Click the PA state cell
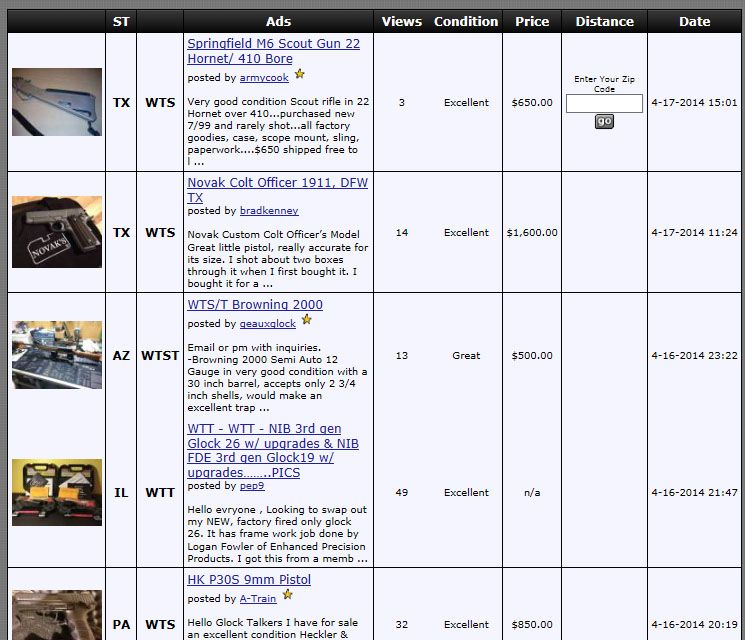745x640 pixels. [121, 625]
